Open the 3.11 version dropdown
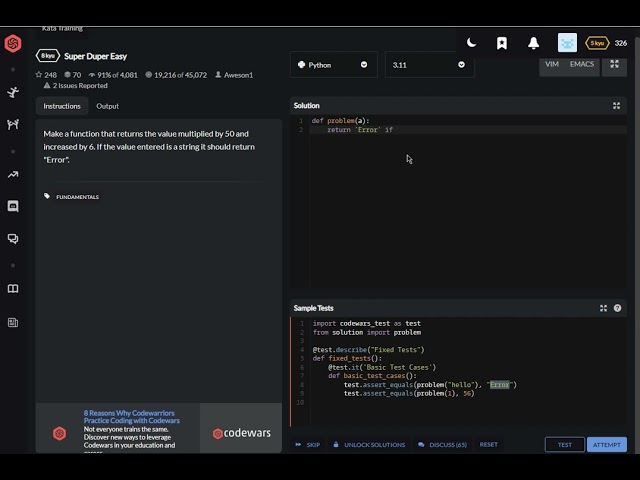The width and height of the screenshot is (640, 480). pos(429,64)
